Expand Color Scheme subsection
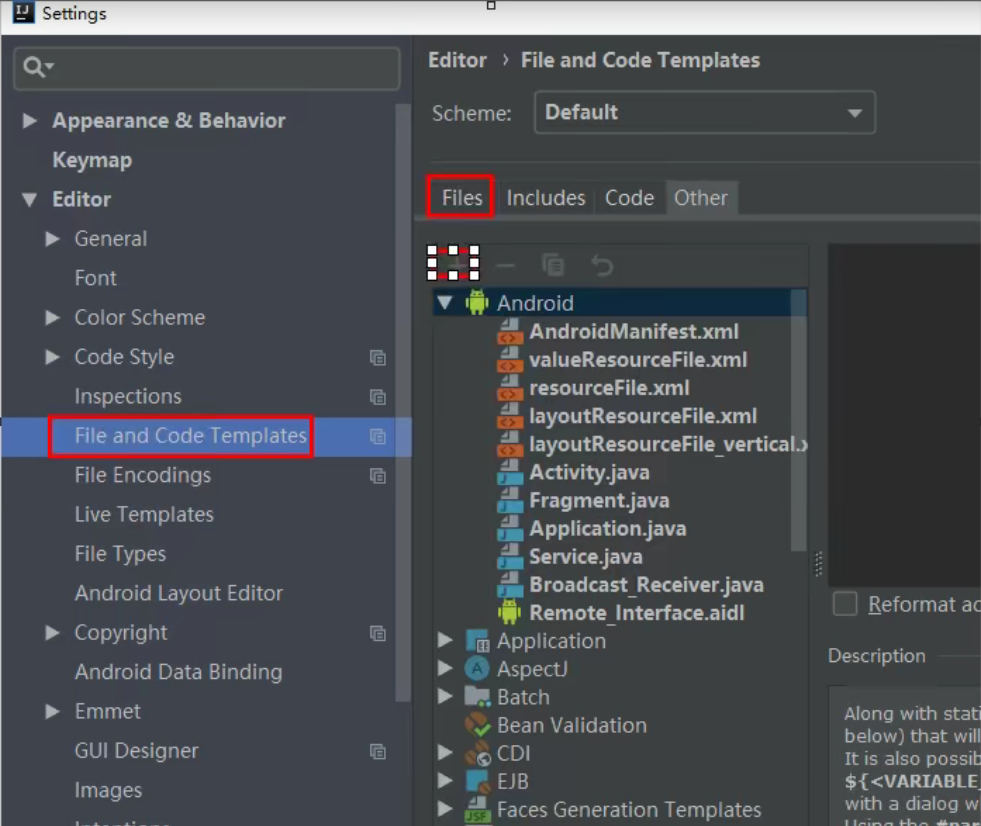981x826 pixels. [x=53, y=318]
